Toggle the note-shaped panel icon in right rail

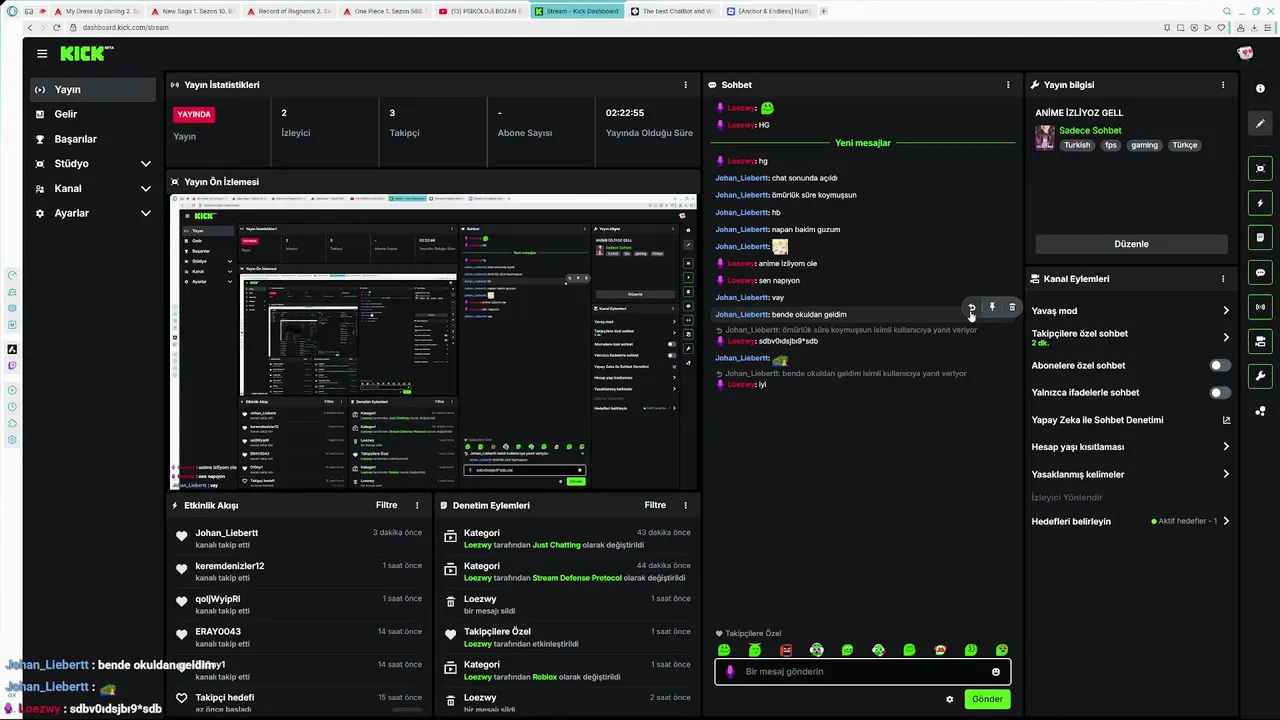[x=1260, y=238]
